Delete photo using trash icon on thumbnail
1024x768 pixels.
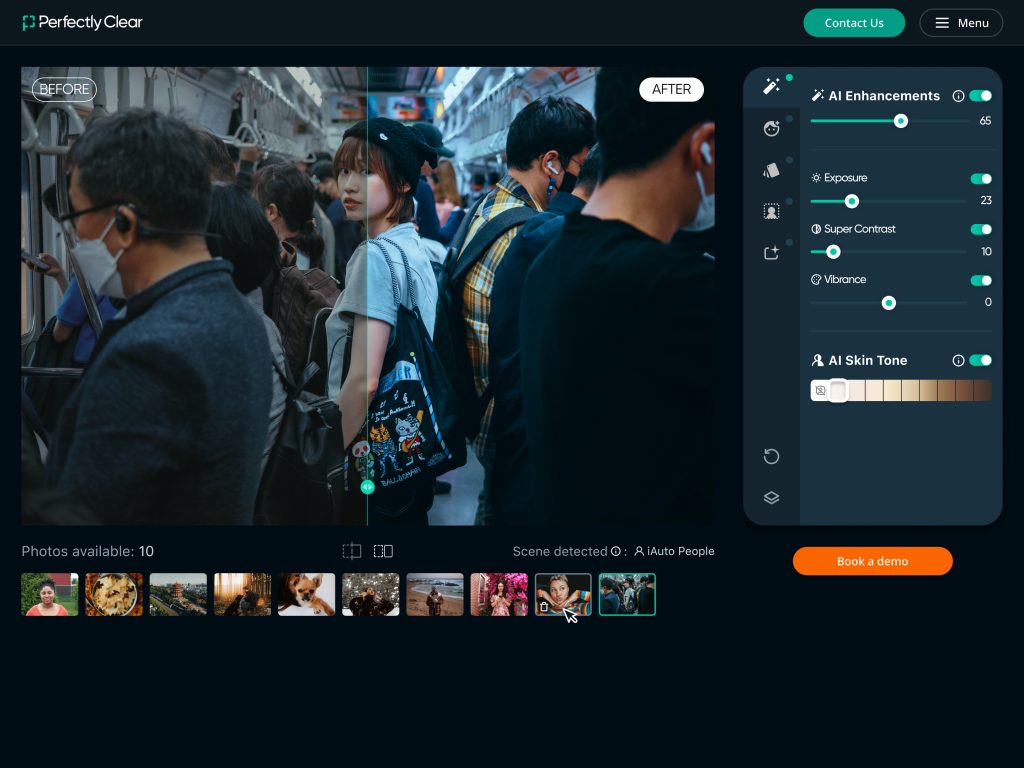click(x=544, y=606)
